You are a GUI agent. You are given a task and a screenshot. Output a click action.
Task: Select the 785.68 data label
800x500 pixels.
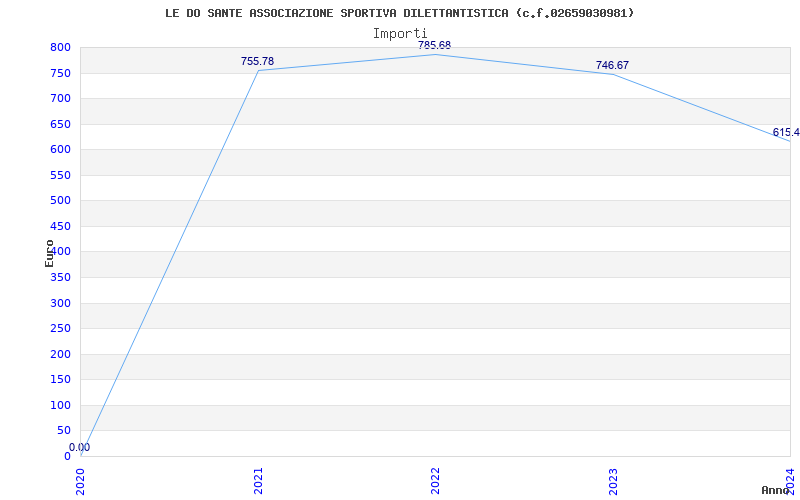(x=435, y=45)
